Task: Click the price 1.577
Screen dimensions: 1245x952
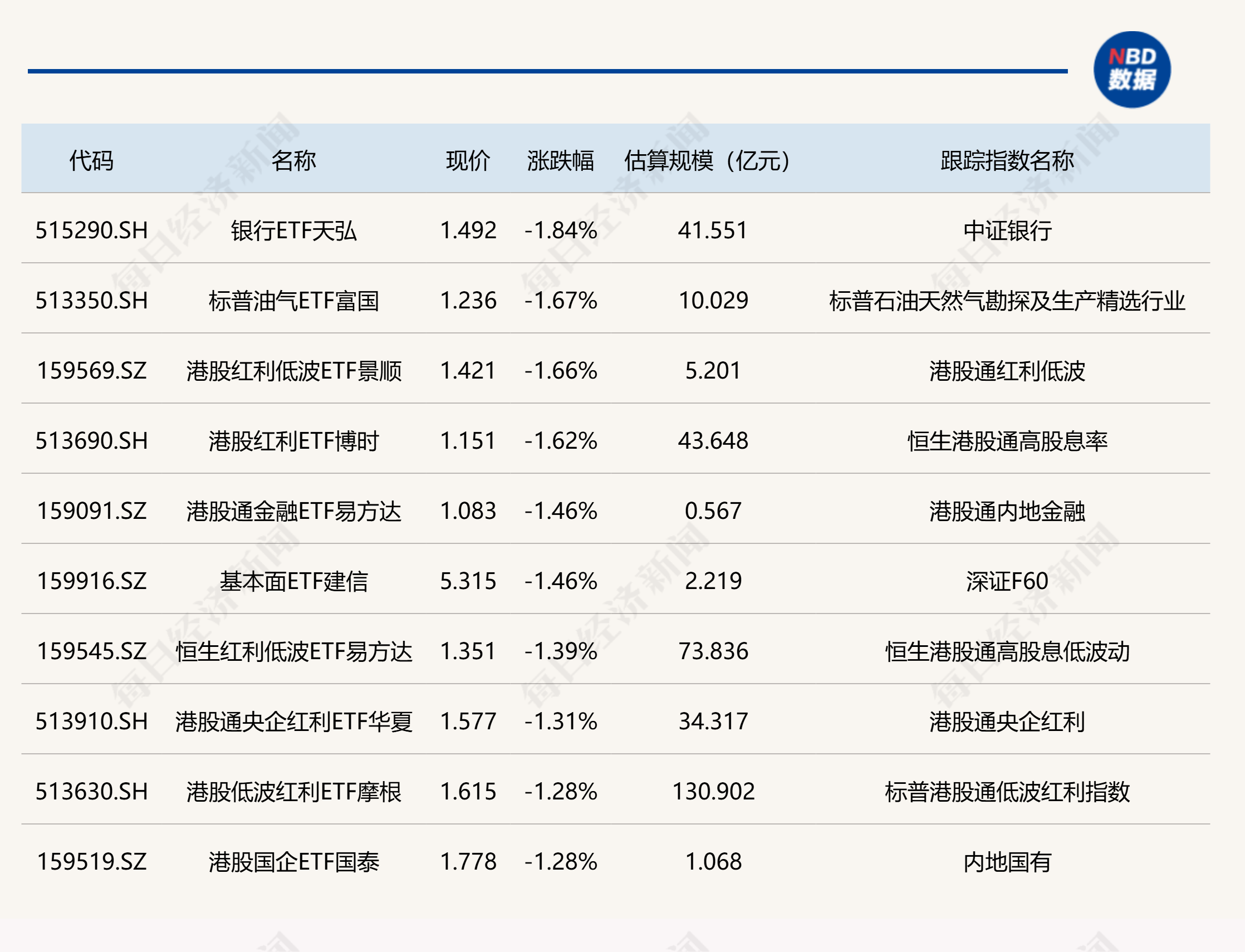Action: click(x=468, y=722)
